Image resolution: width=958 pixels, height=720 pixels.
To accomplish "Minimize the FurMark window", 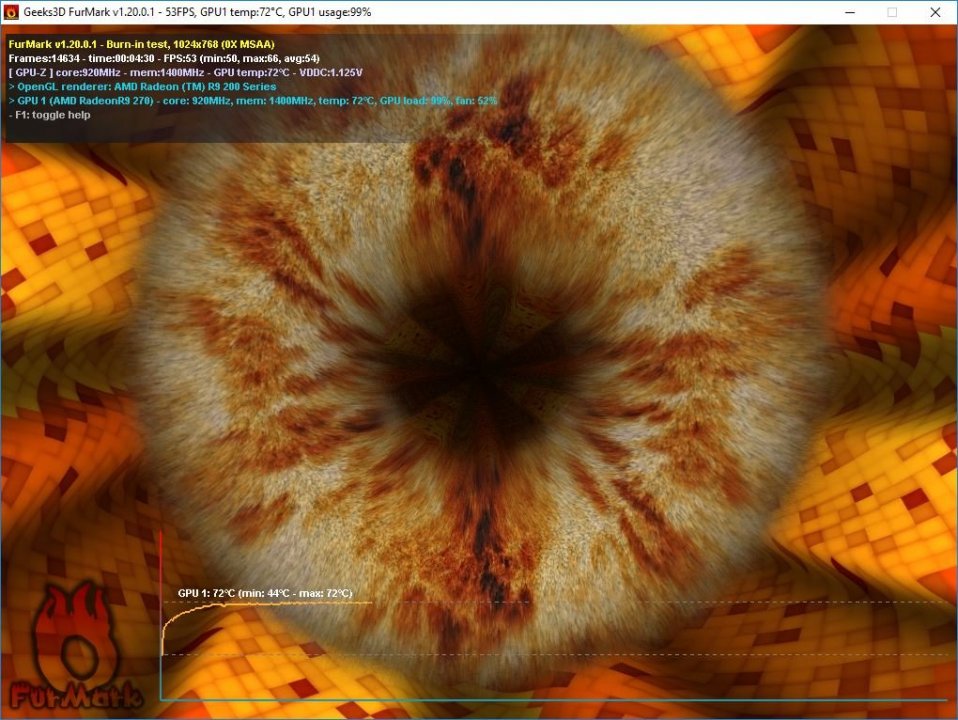I will 850,12.
